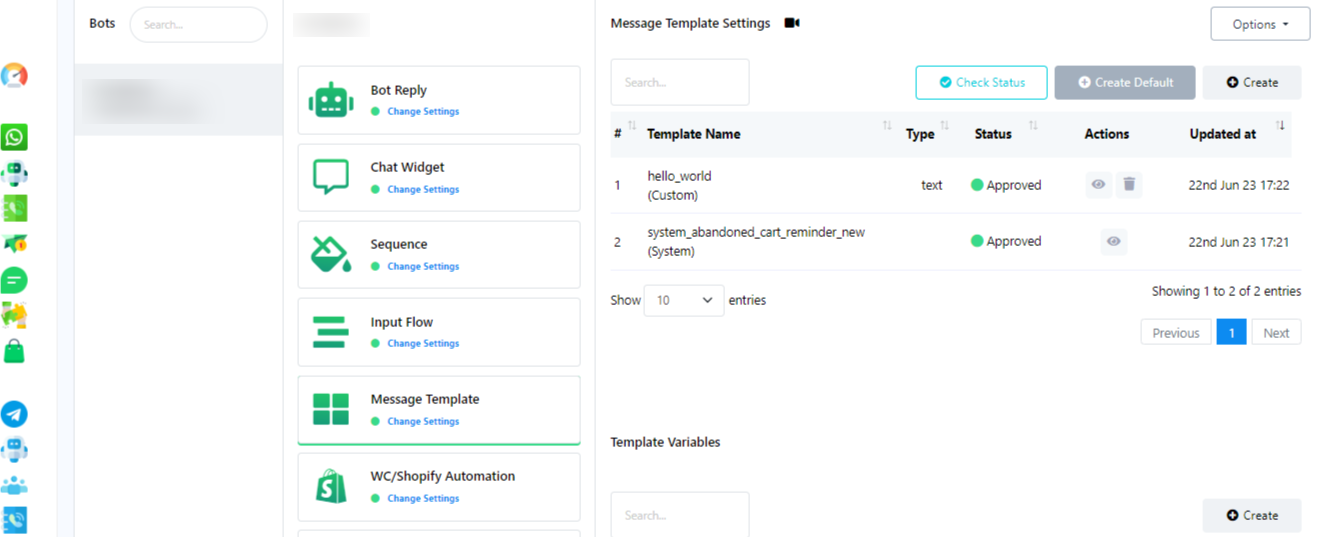Open the dashboard speedometer icon in sidebar
The width and height of the screenshot is (1317, 537).
tap(14, 75)
